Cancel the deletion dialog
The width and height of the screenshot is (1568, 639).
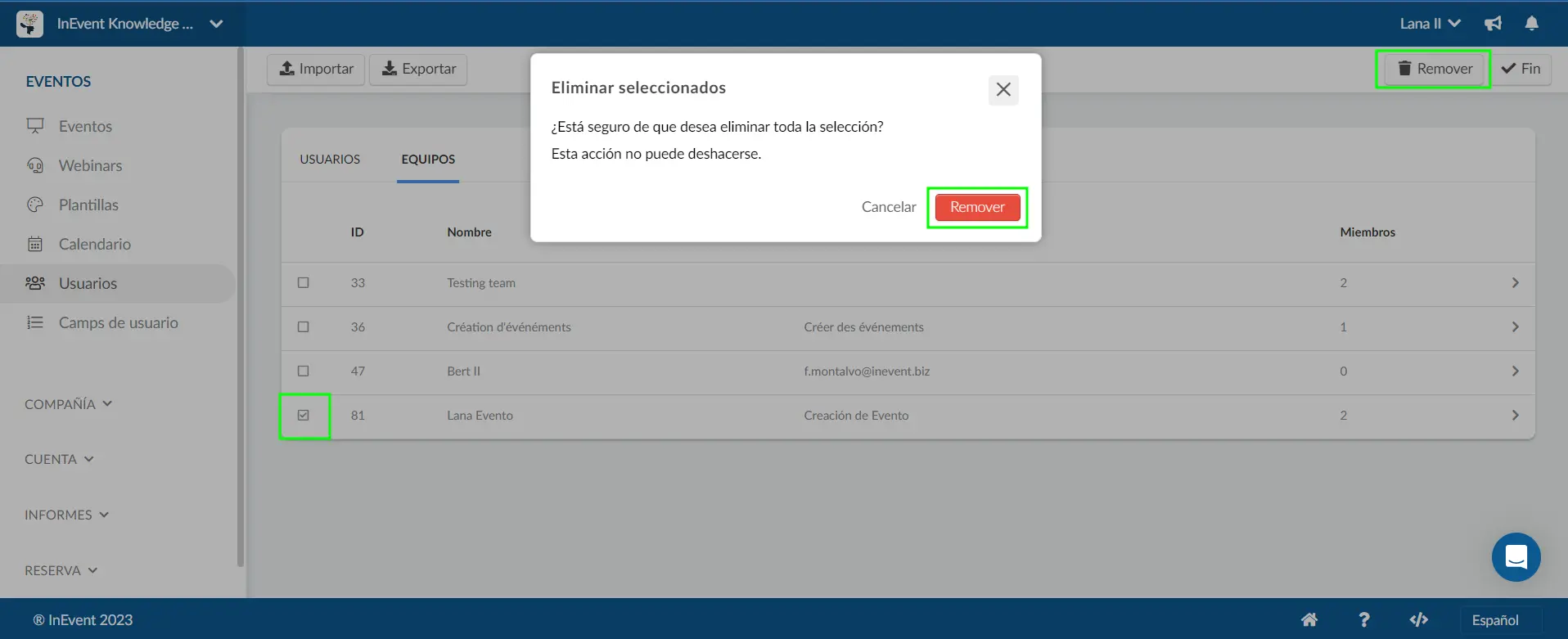[x=889, y=207]
